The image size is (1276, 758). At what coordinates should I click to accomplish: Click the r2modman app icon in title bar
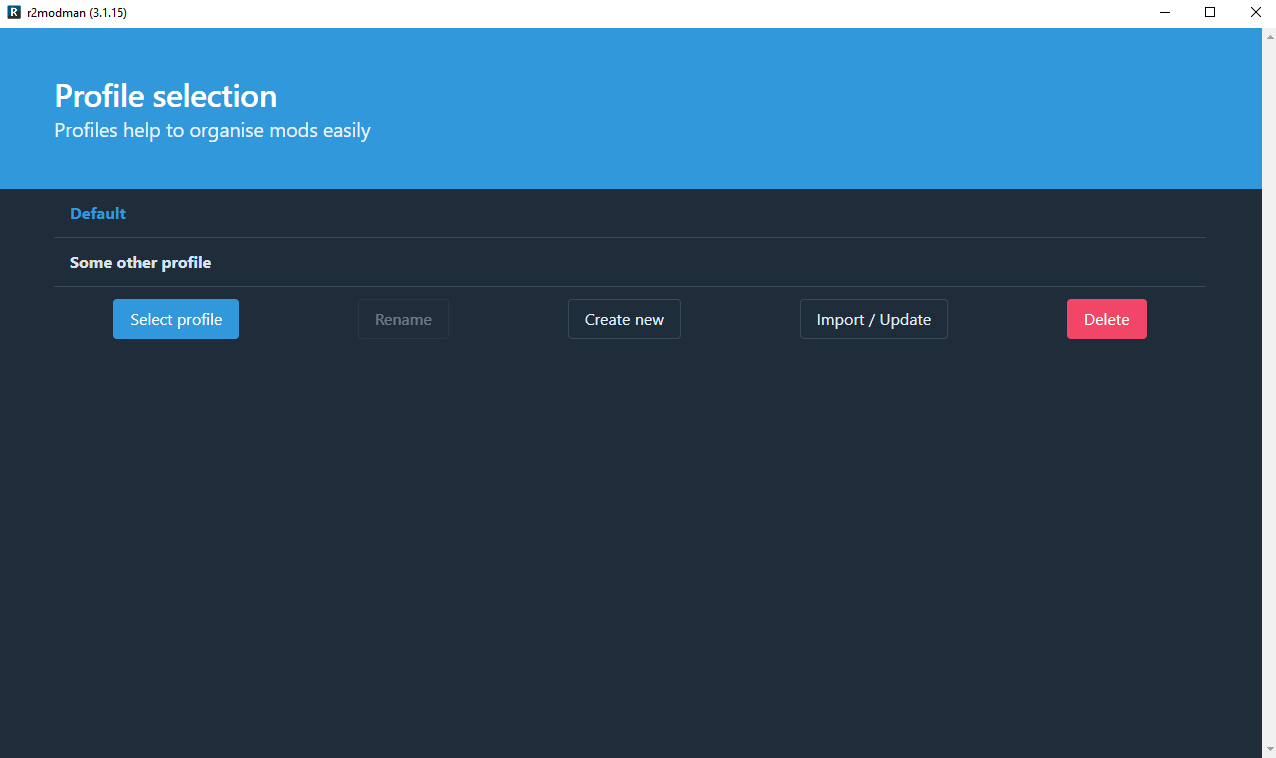[x=14, y=13]
